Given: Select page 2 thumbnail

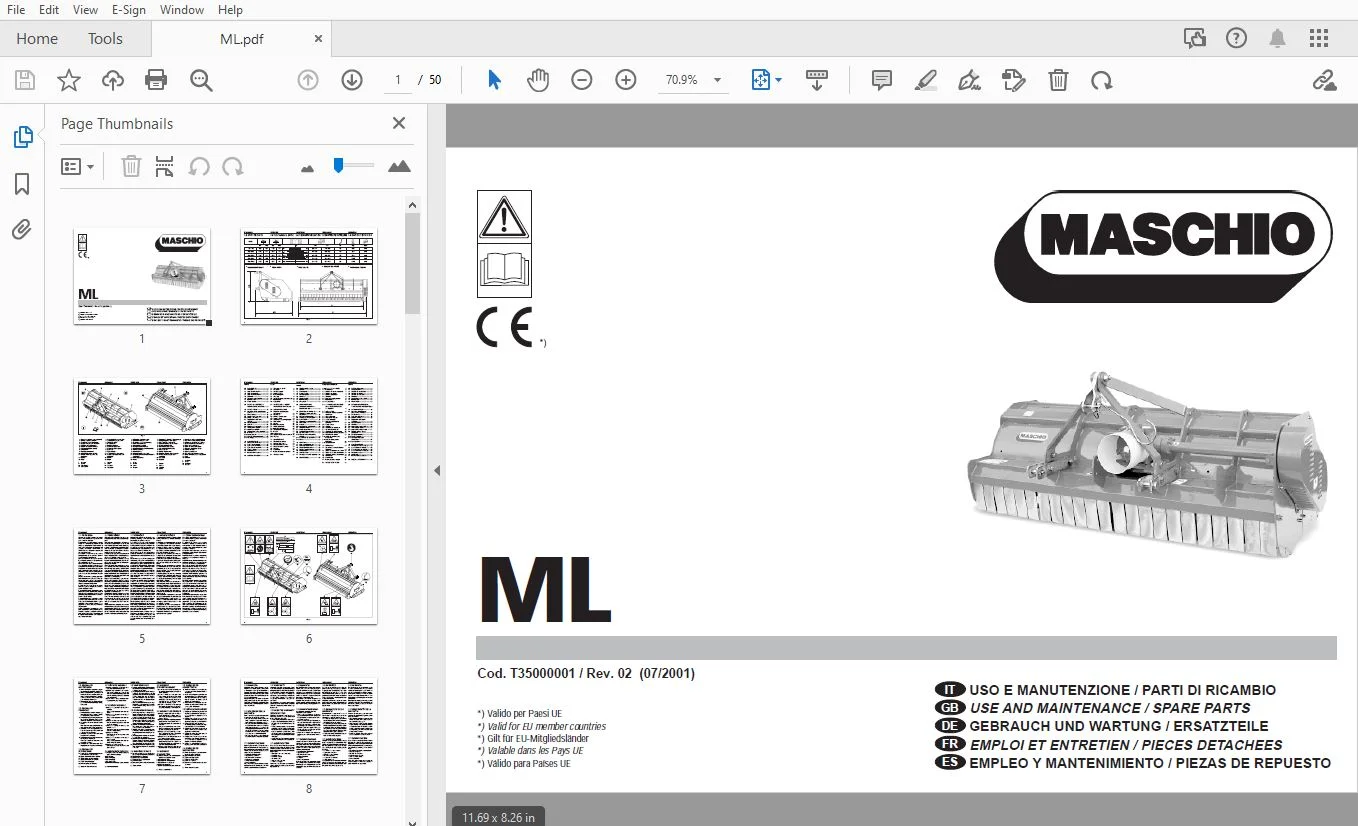Looking at the screenshot, I should pos(309,276).
